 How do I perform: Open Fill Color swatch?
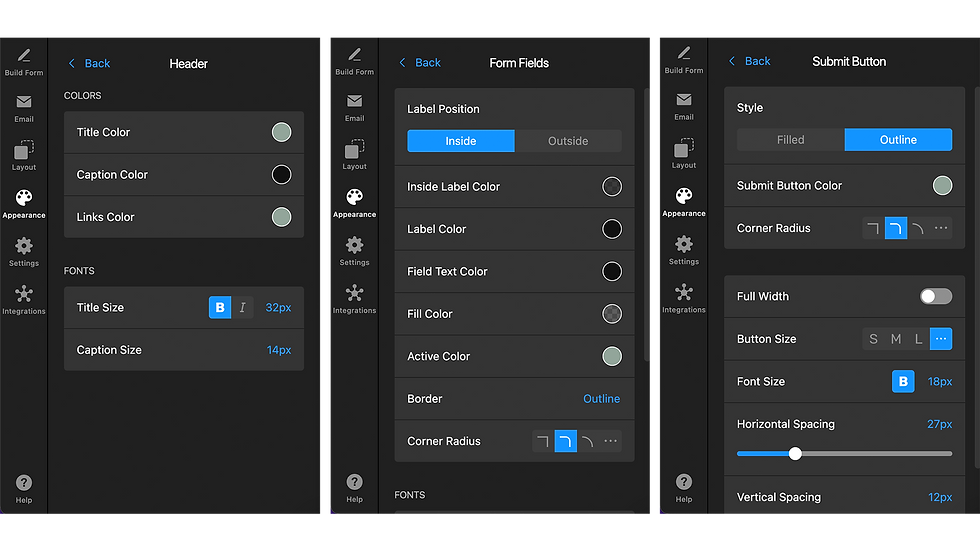pyautogui.click(x=612, y=314)
